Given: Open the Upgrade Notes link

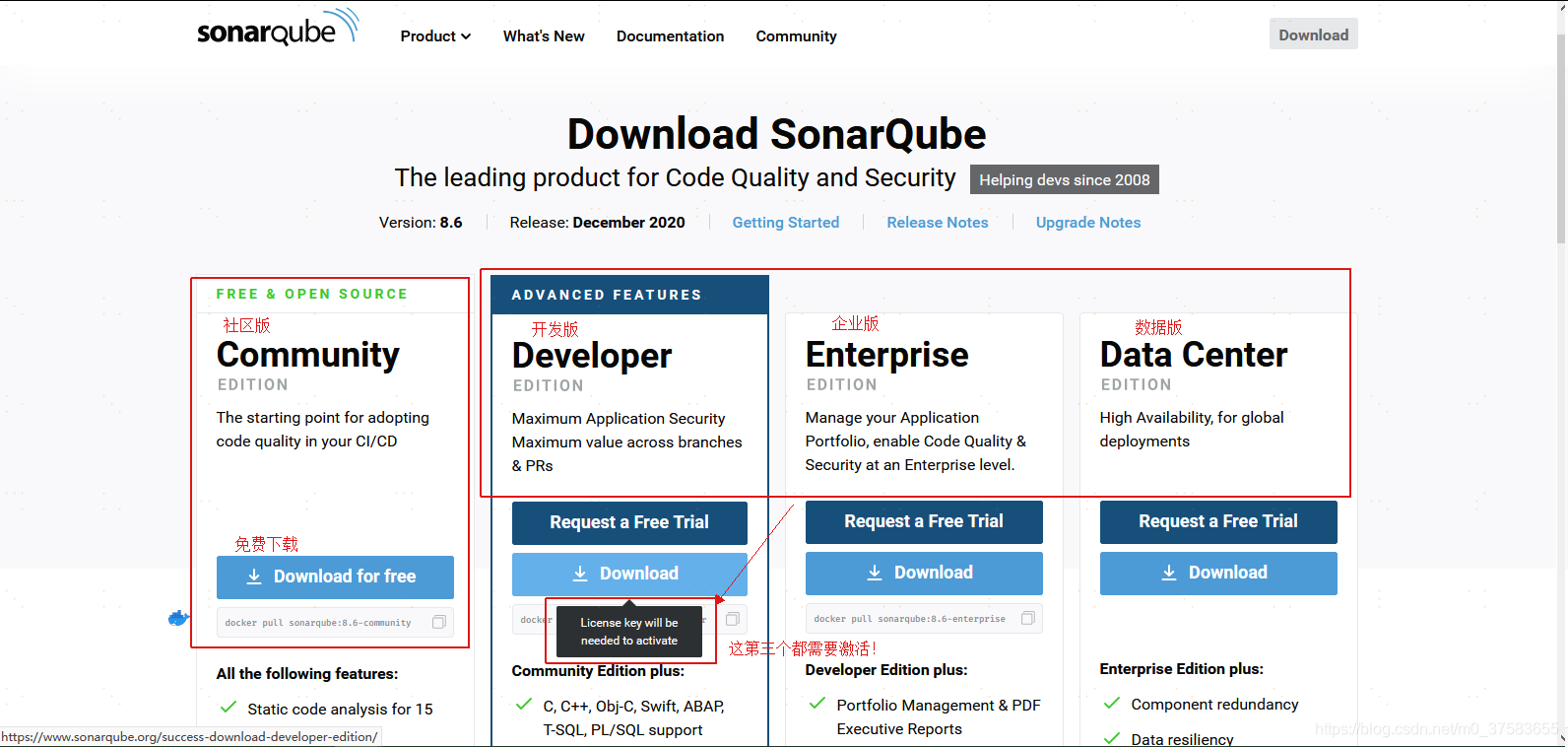Looking at the screenshot, I should [1088, 223].
